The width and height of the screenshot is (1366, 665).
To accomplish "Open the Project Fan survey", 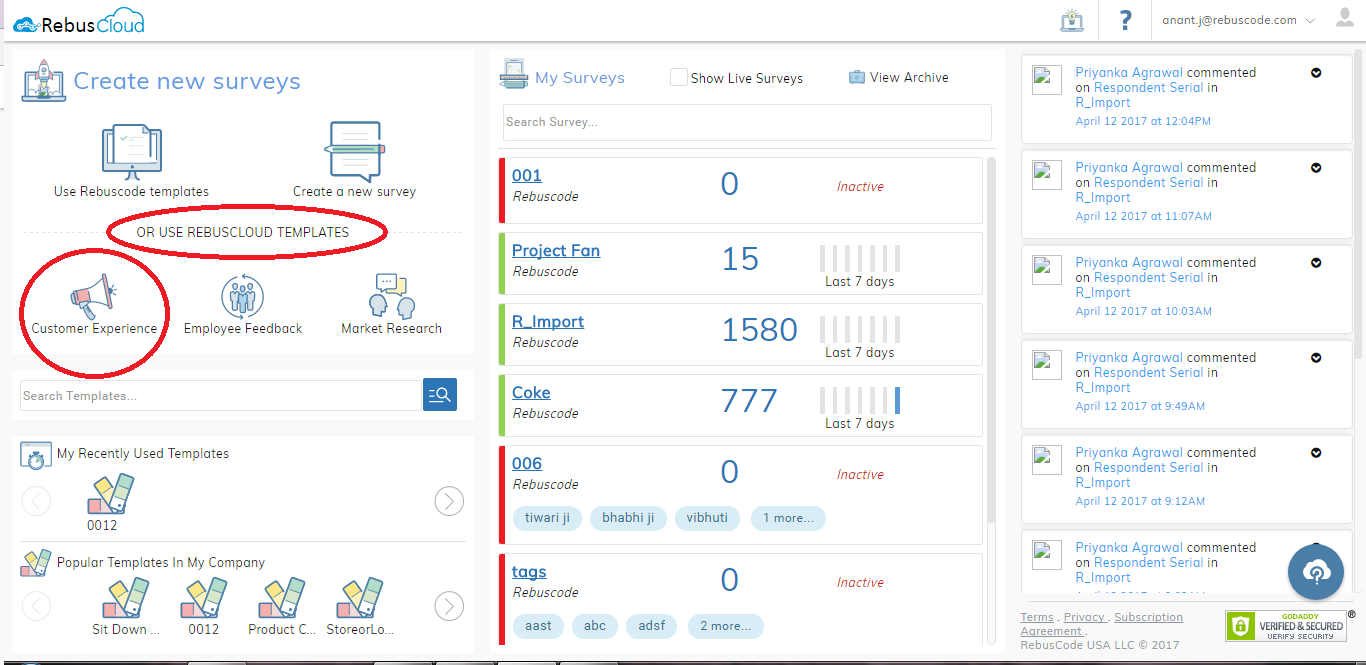I will tap(556, 251).
